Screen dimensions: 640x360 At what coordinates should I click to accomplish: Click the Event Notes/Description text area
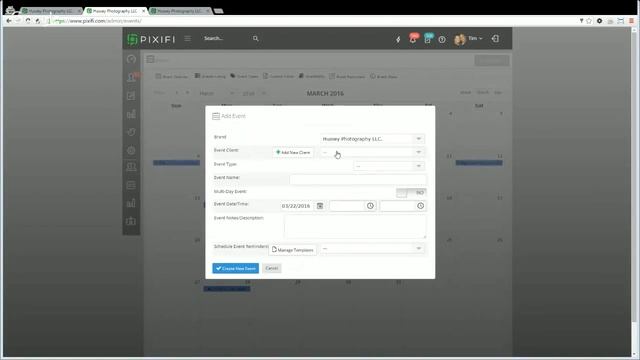(355, 226)
